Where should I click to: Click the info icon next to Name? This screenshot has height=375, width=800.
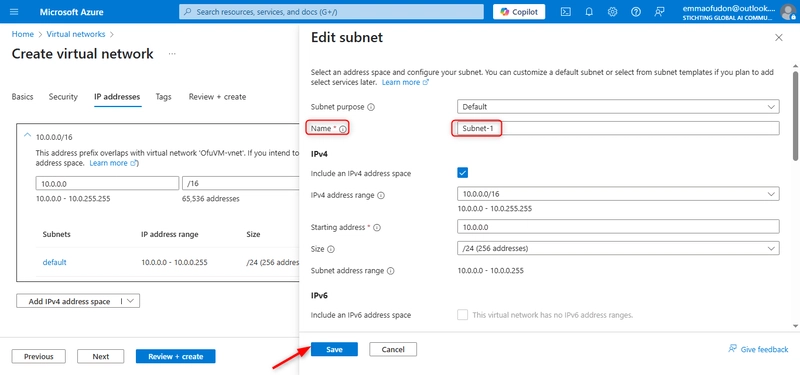[342, 129]
